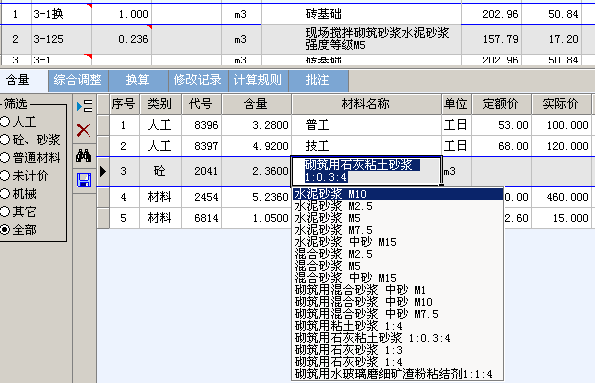Switch to the 综合调整 tab
The height and width of the screenshot is (383, 595).
pyautogui.click(x=78, y=80)
